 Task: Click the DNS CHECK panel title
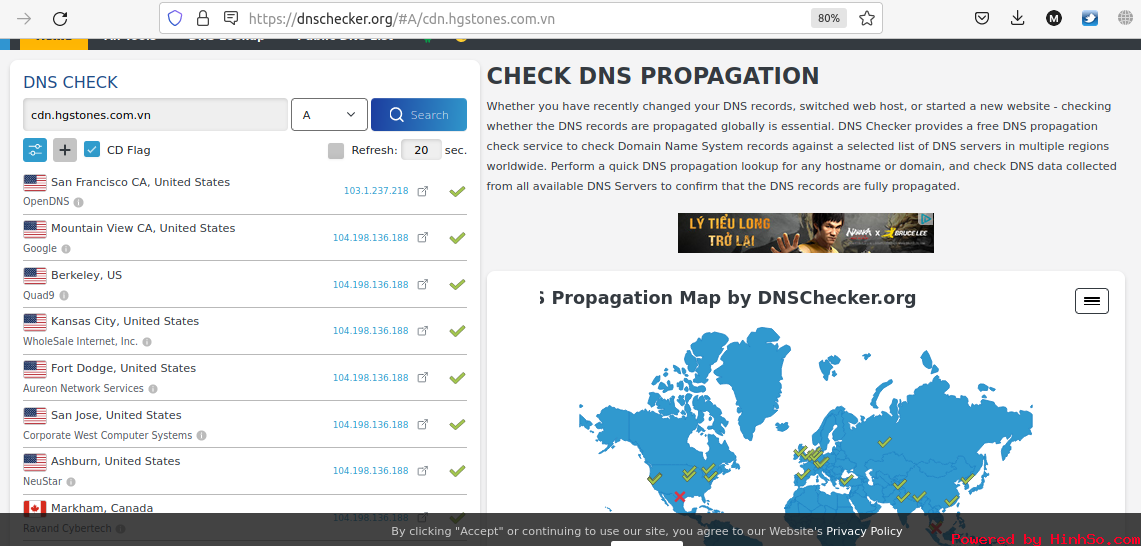click(x=71, y=82)
